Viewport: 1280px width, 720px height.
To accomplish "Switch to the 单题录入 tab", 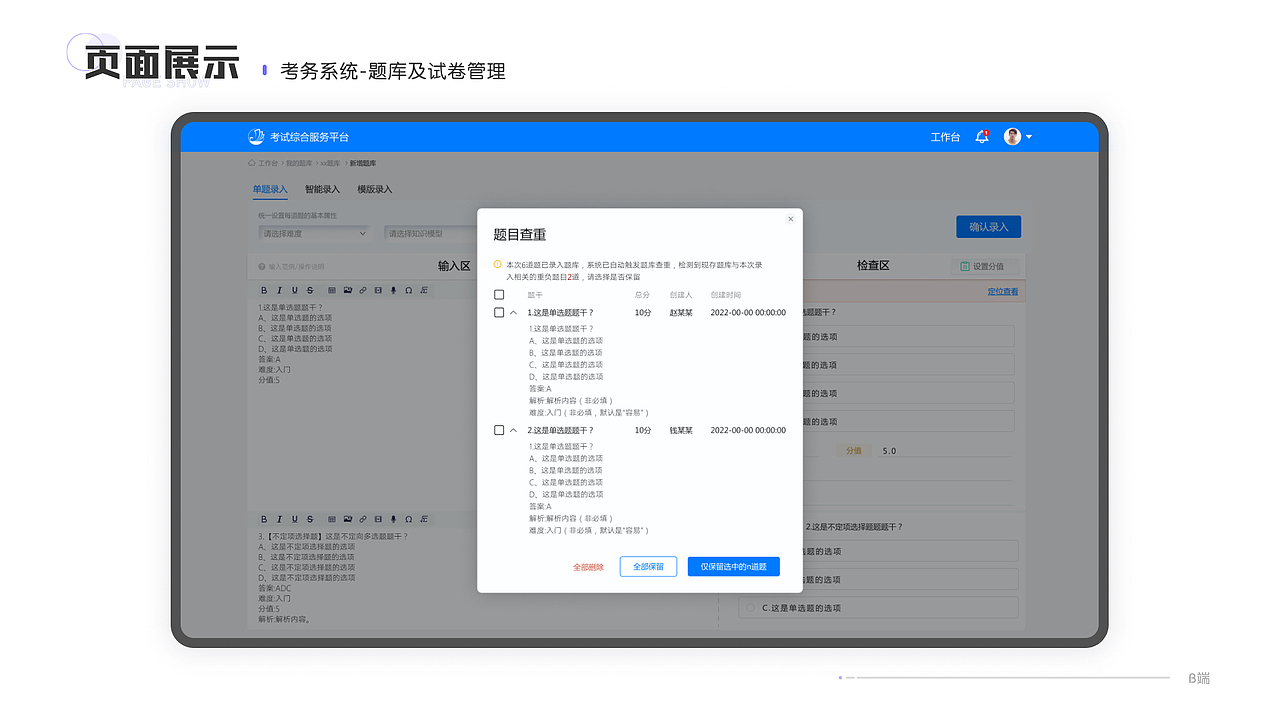I will (x=270, y=189).
